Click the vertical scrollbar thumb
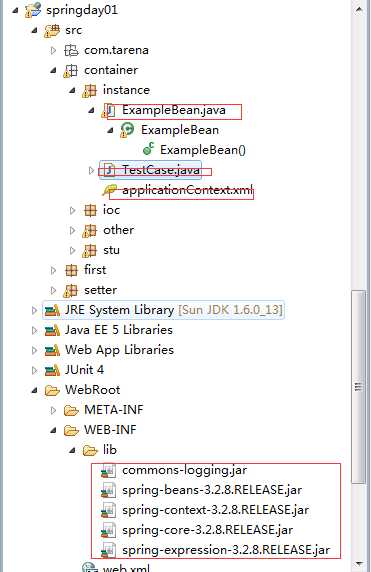The image size is (371, 572). [359, 387]
